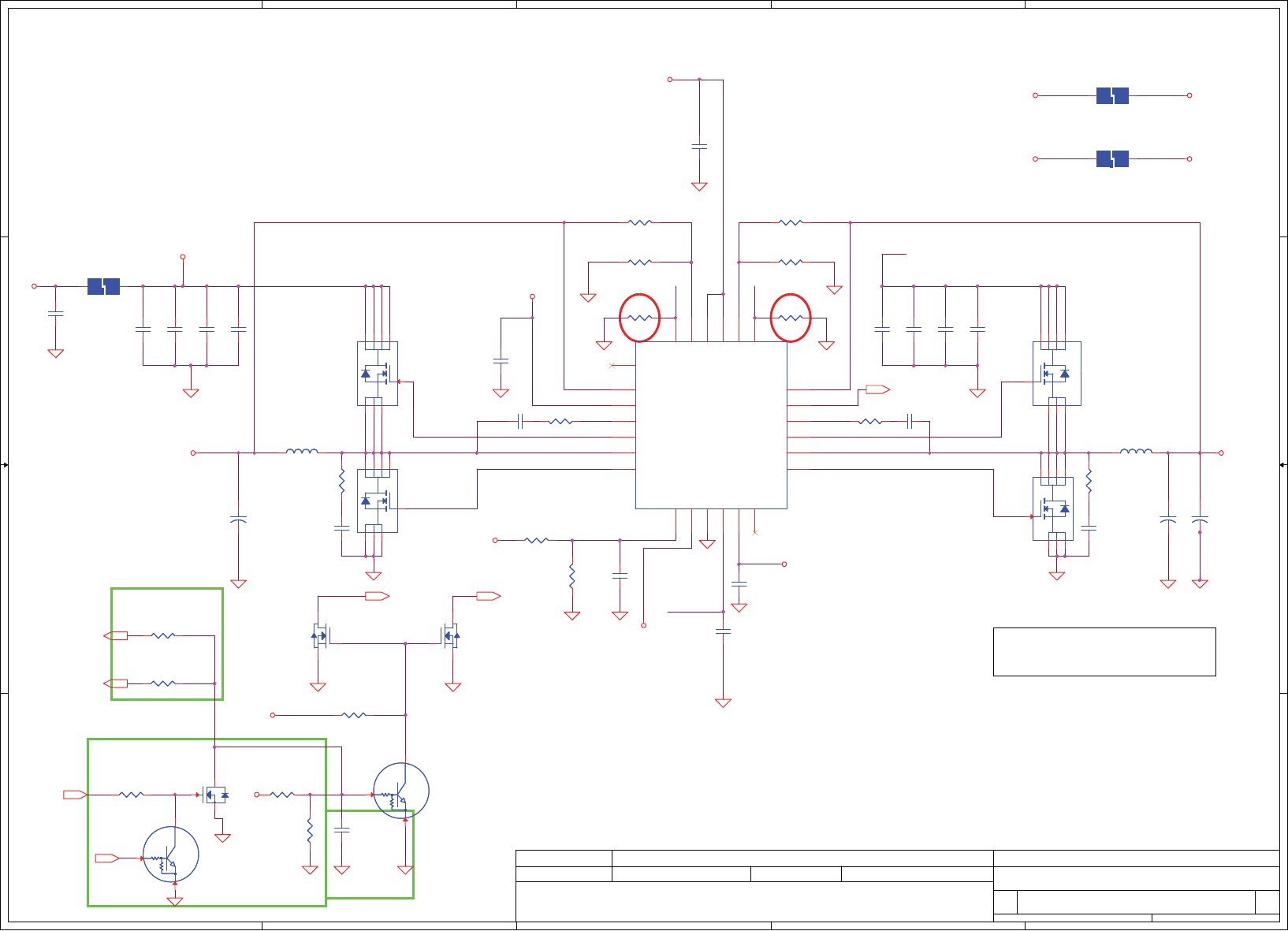This screenshot has height=931, width=1288.
Task: Click the no-connect X on IC's left pin
Action: 612,366
